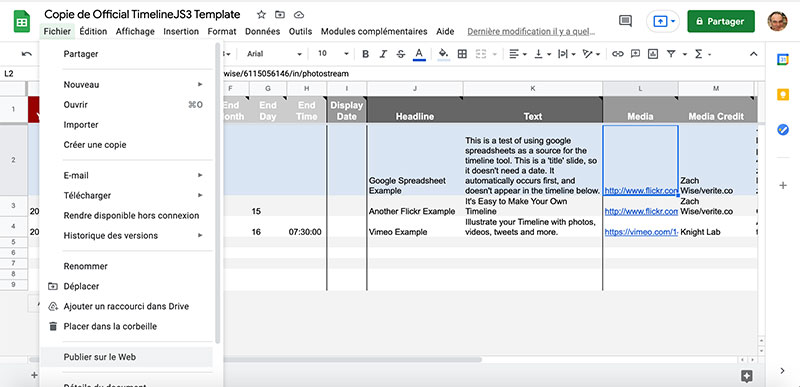
Task: Click the merge cells icon
Action: point(481,54)
